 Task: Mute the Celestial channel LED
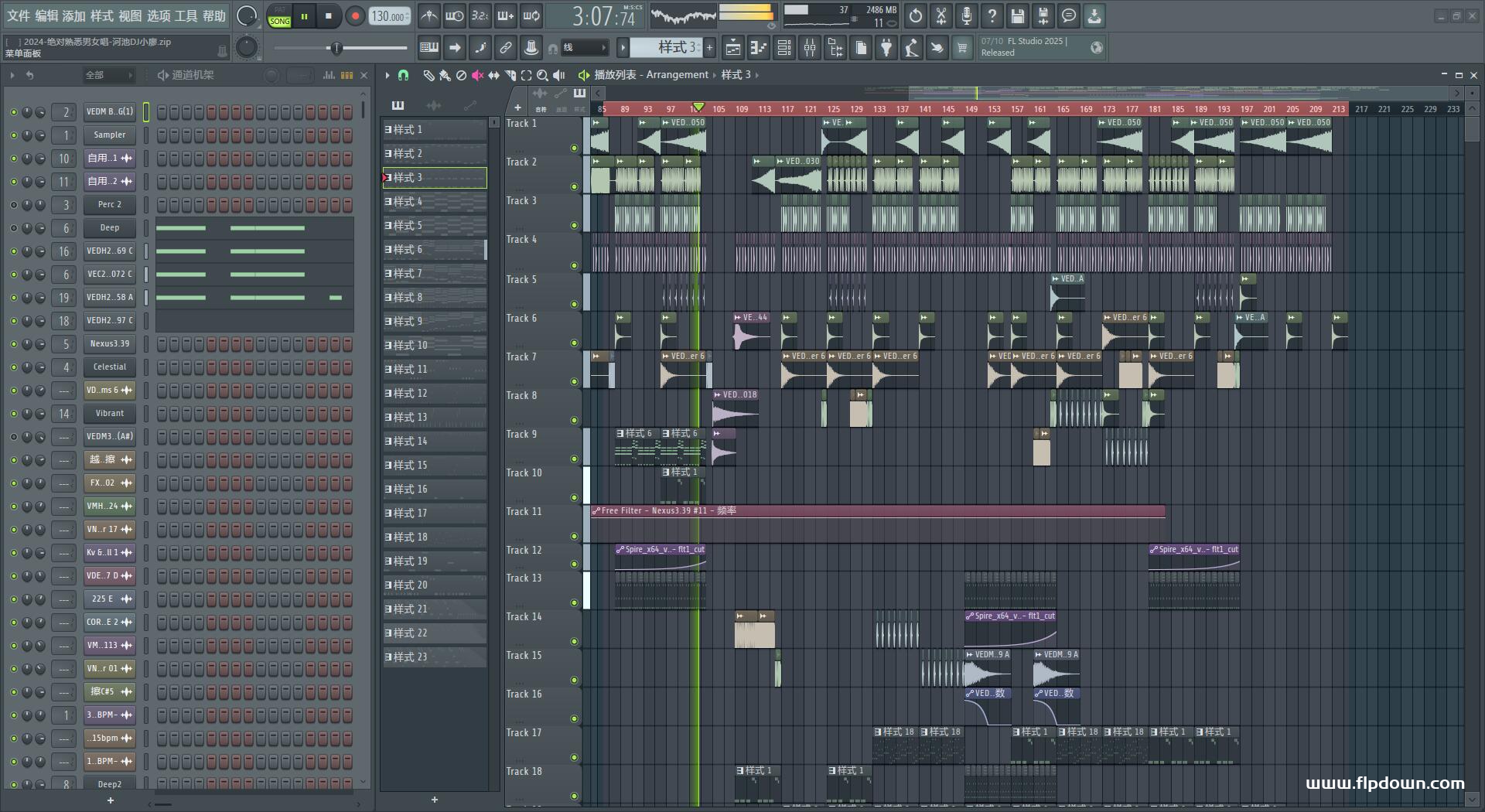pos(13,367)
